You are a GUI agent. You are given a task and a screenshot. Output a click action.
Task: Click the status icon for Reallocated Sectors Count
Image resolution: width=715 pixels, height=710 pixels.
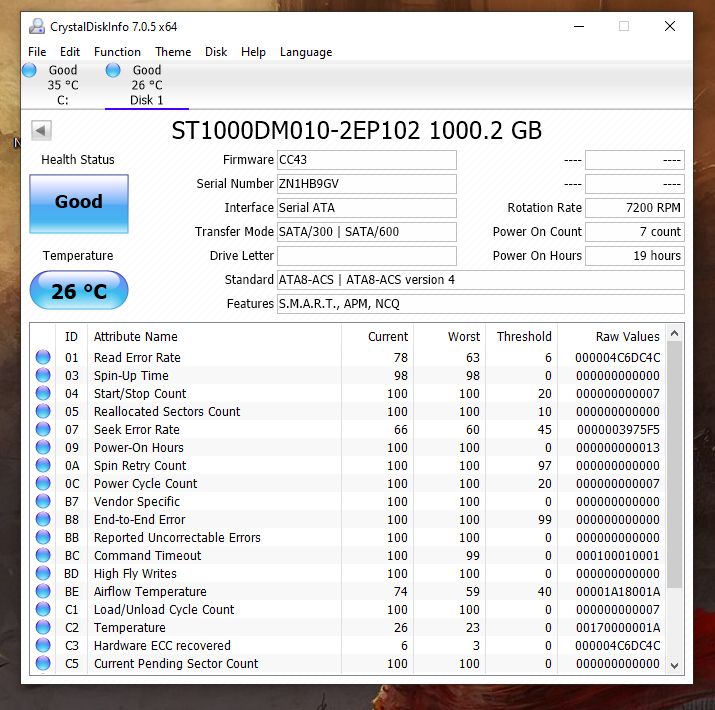pos(43,411)
